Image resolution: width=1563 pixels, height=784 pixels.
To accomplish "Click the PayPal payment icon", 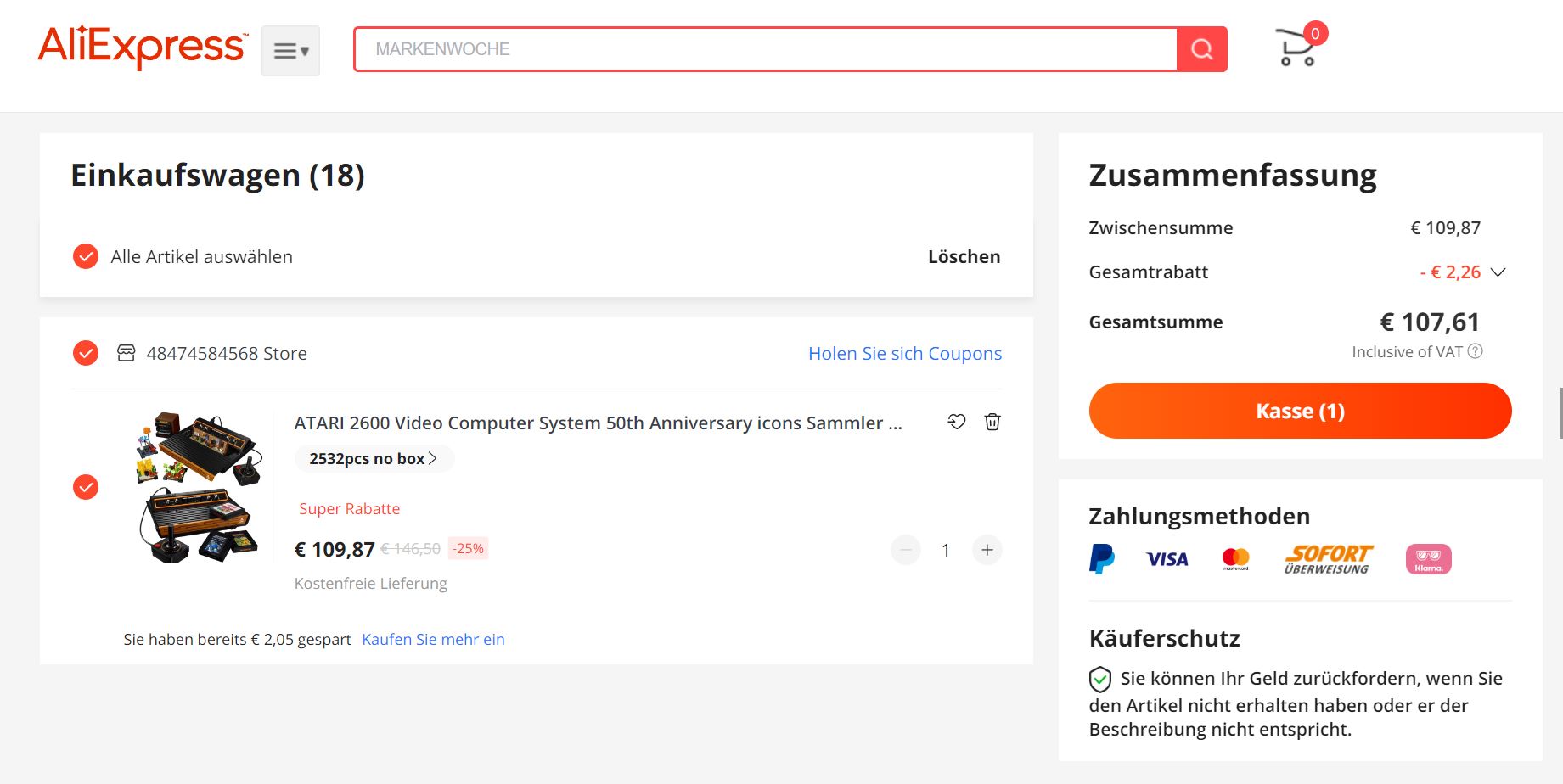I will click(x=1101, y=559).
